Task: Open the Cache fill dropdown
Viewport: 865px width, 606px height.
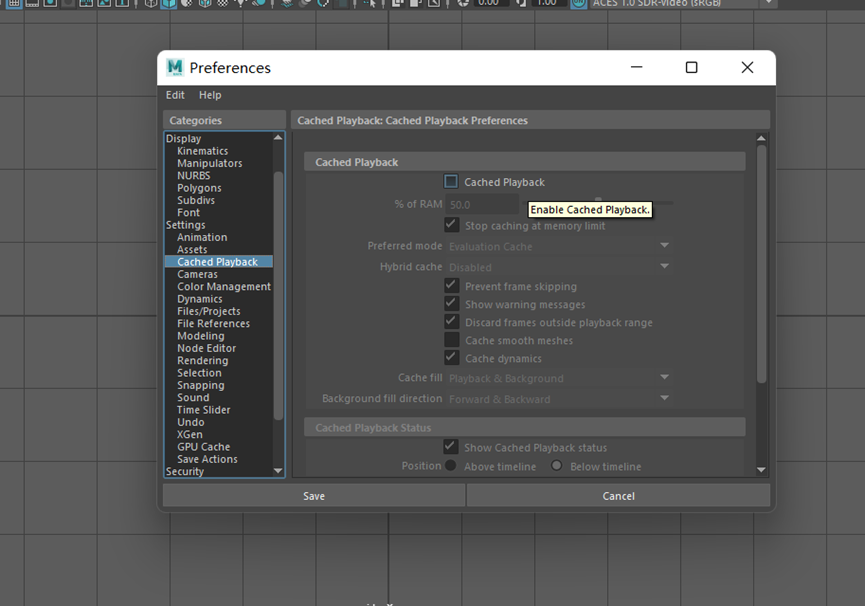Action: click(x=559, y=378)
